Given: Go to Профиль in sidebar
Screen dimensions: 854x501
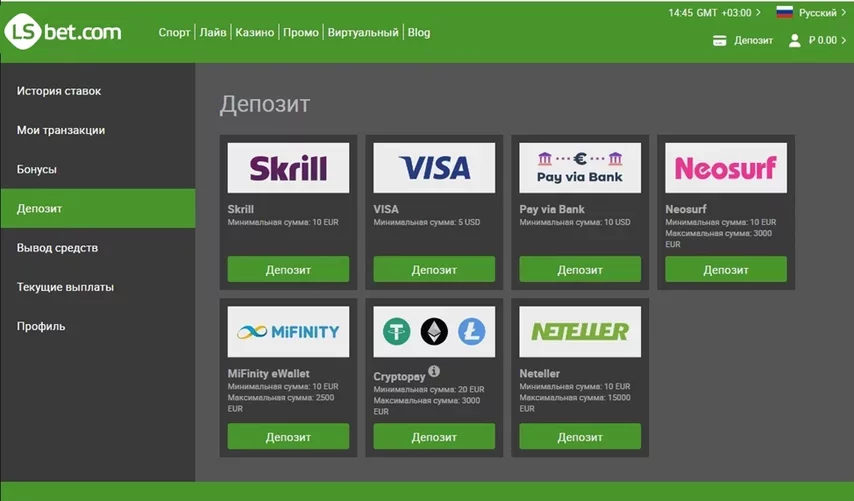Looking at the screenshot, I should point(97,326).
